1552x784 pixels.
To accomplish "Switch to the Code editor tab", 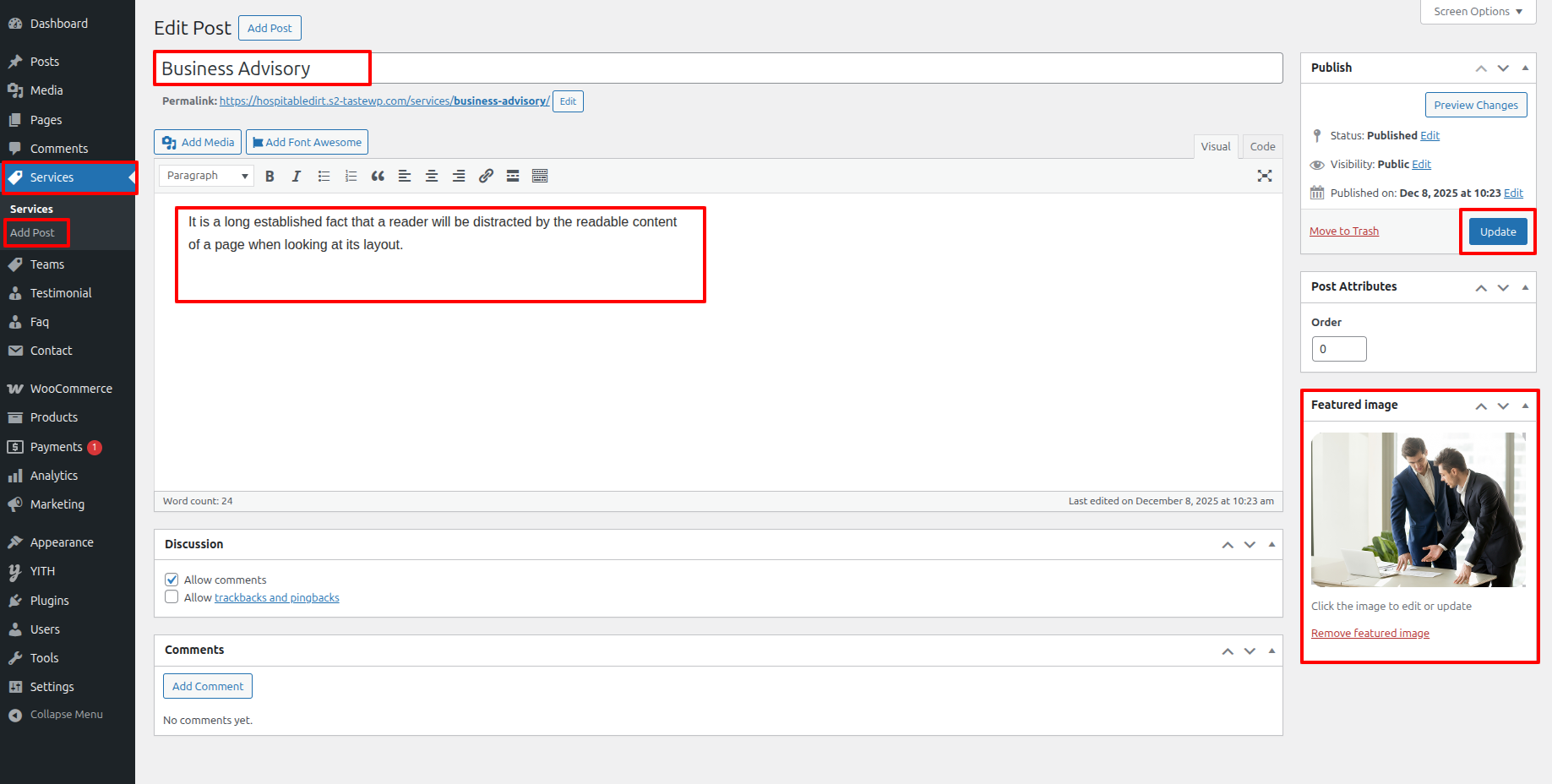I will pyautogui.click(x=1262, y=146).
